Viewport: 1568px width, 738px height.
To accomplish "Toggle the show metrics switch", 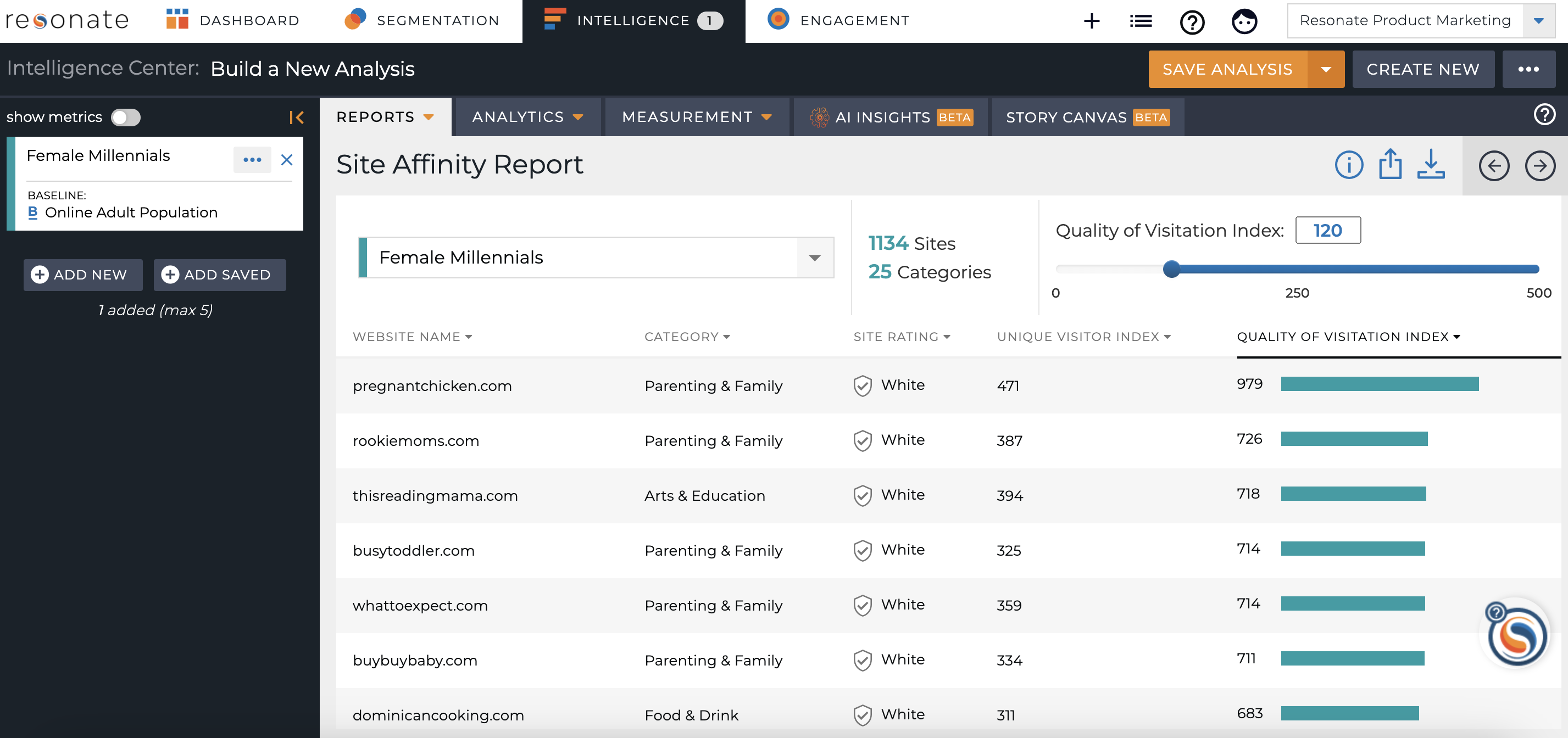I will click(125, 118).
